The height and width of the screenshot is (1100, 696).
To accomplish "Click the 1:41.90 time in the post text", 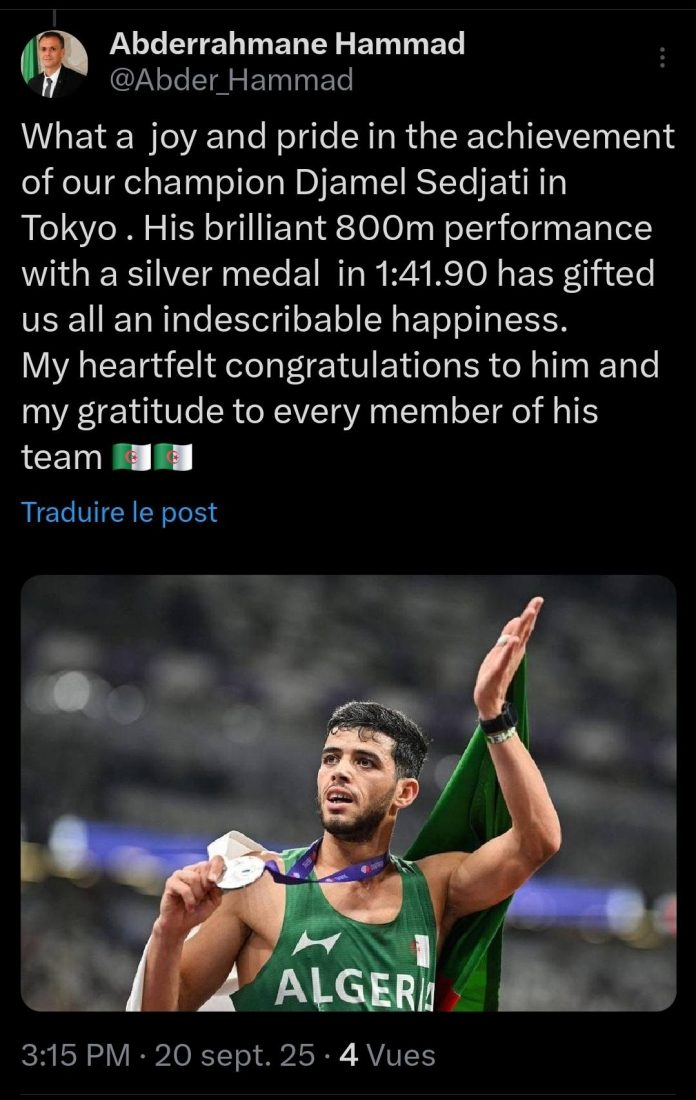I will [x=406, y=274].
